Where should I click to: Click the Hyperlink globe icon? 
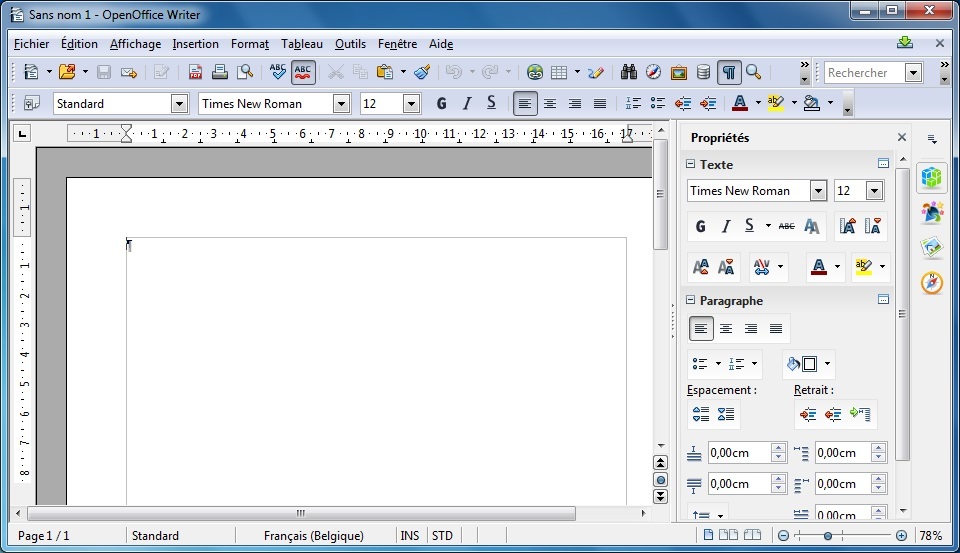click(534, 72)
